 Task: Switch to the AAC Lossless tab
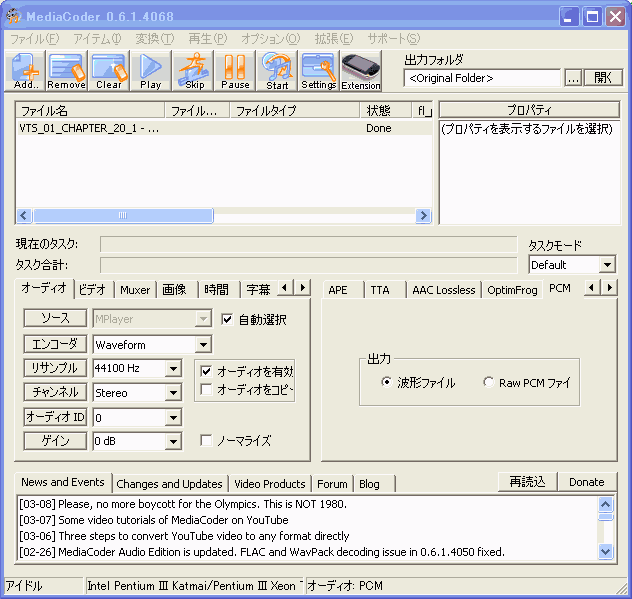pos(444,290)
